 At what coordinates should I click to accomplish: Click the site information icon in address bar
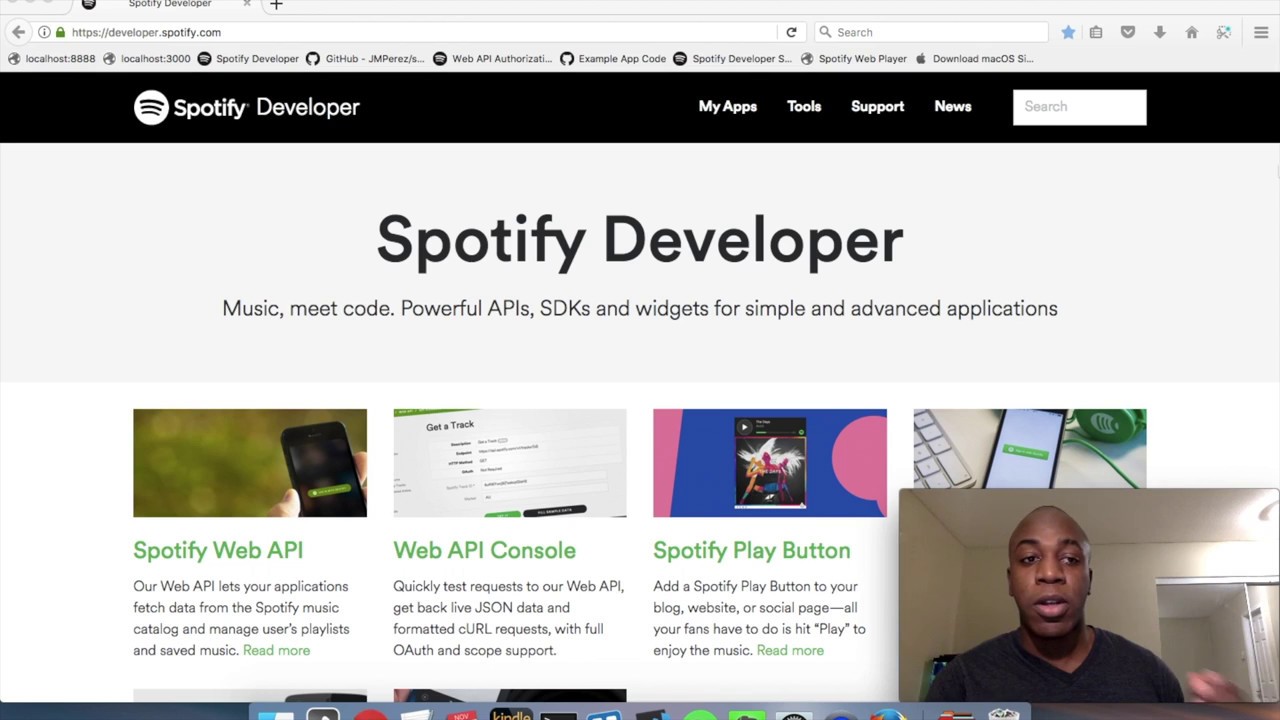pyautogui.click(x=44, y=32)
